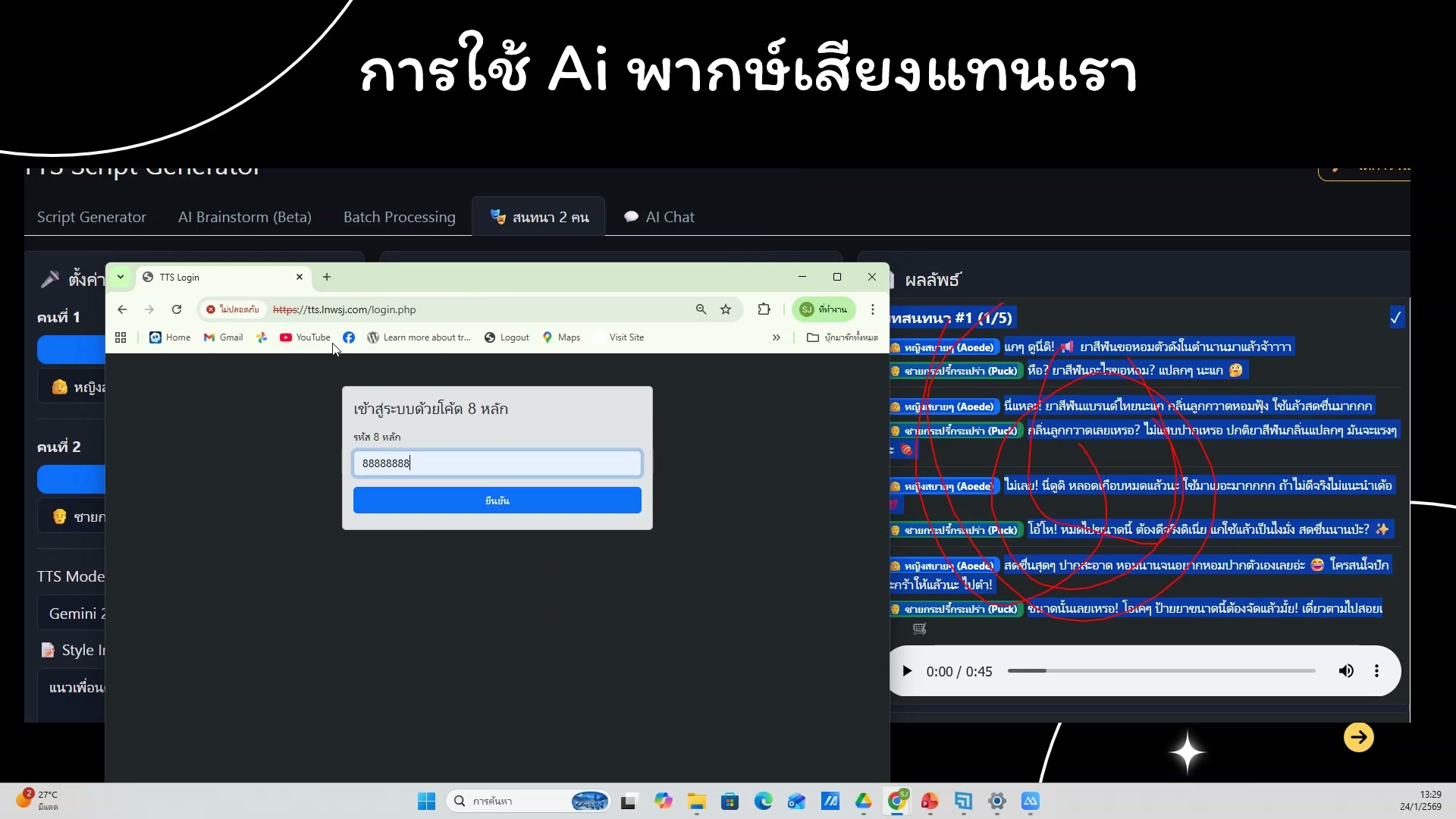Click the not secure site warning badge

click(233, 309)
